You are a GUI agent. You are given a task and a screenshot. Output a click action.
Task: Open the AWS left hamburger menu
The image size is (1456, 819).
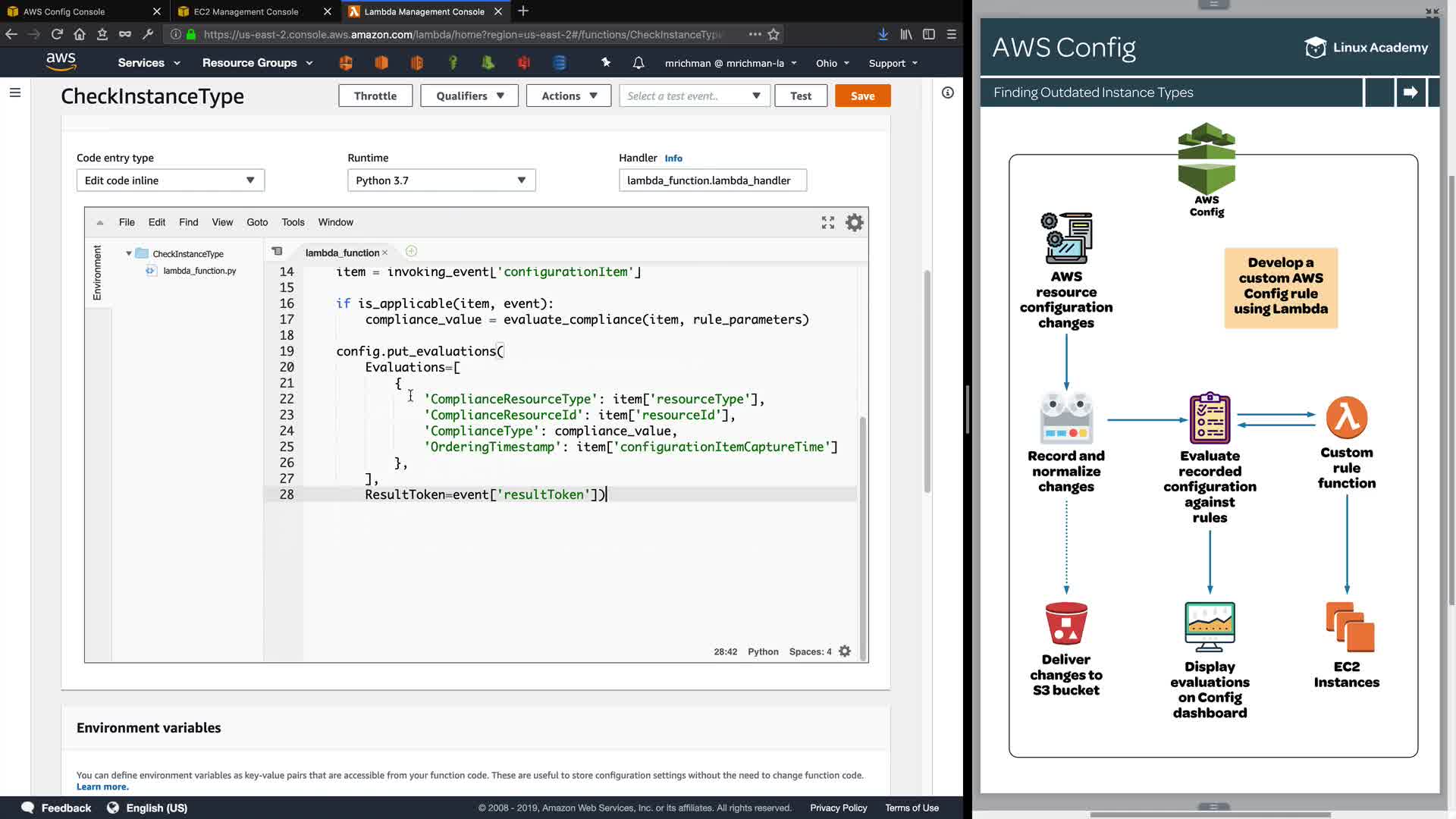coord(15,93)
